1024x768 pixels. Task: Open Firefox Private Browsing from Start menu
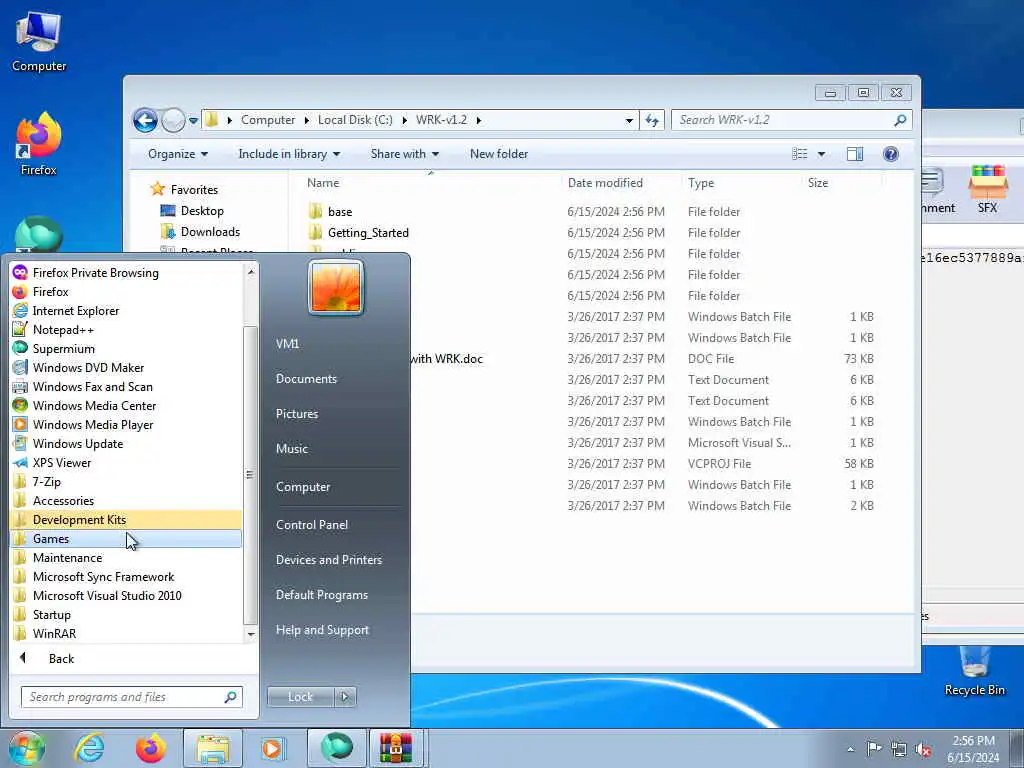[95, 273]
